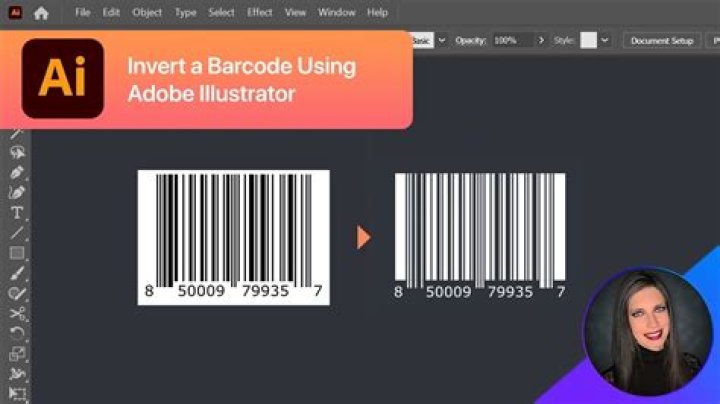Select the inverted barcode artwork
Image resolution: width=720 pixels, height=404 pixels.
click(x=480, y=236)
